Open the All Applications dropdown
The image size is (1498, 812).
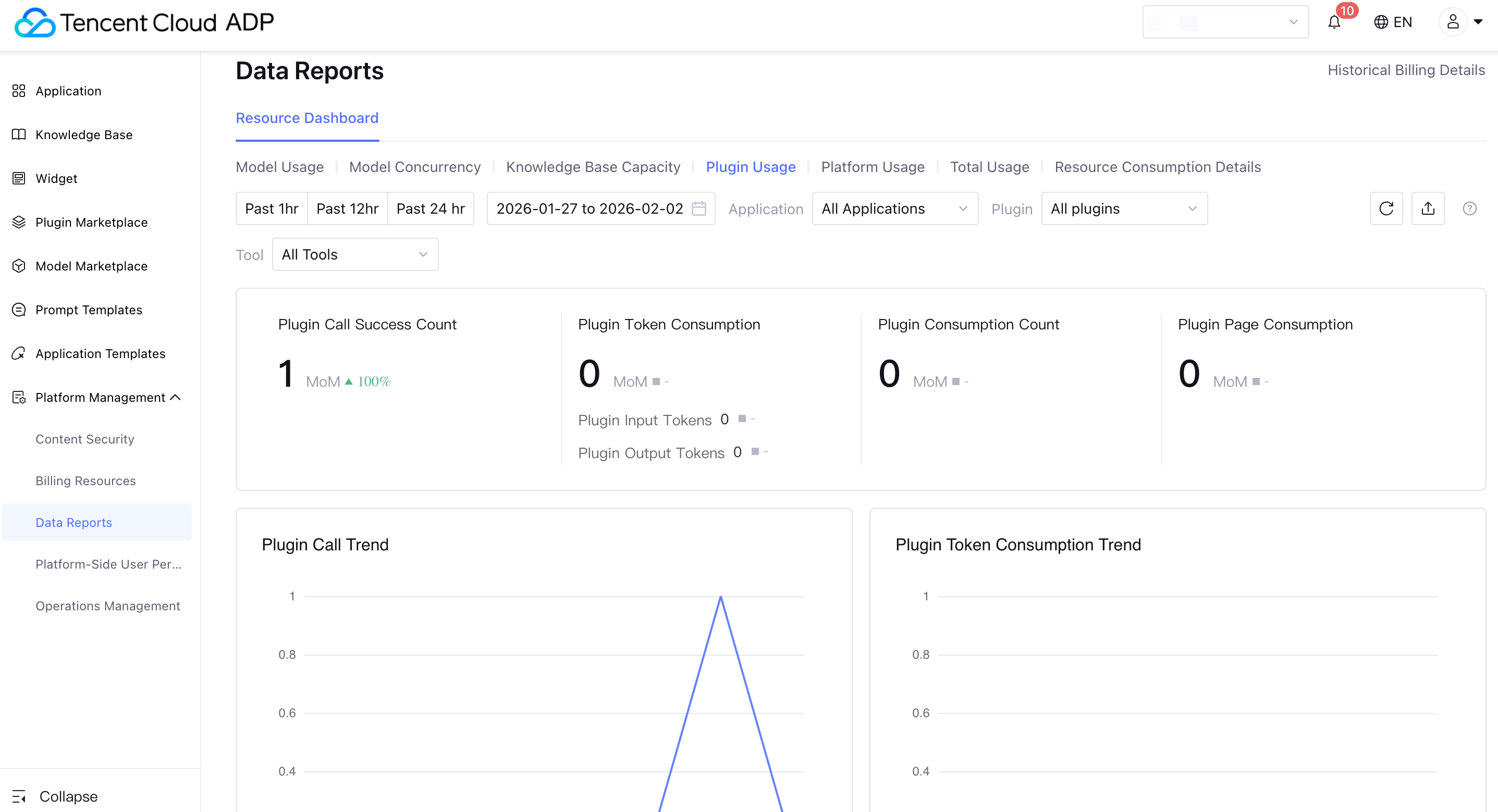894,208
